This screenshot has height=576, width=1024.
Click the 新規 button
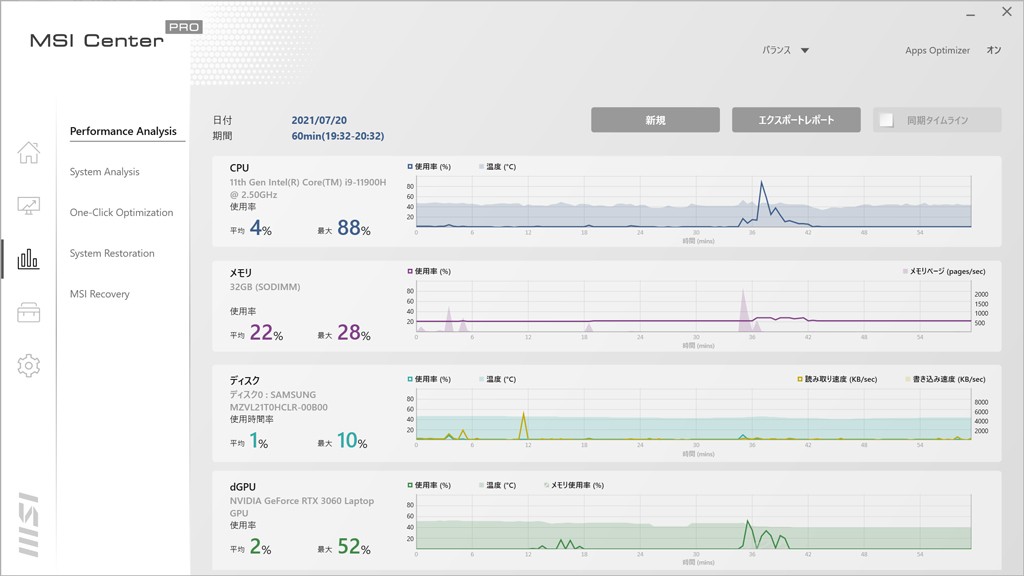point(655,120)
